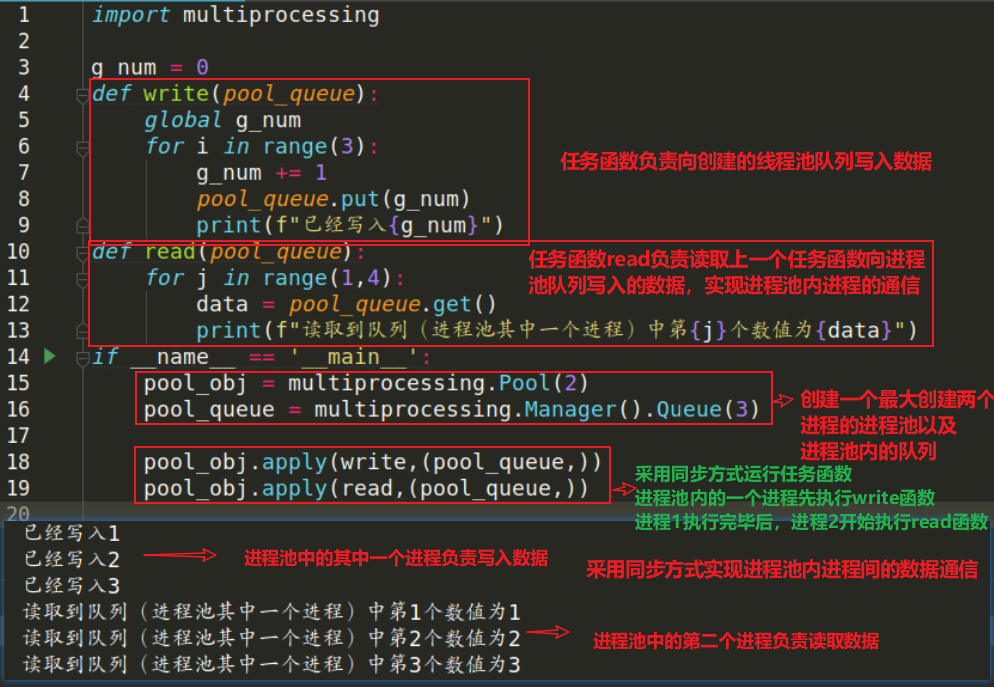Click 'pool_obj.apply(write,(pool_queue,))' line

pos(372,462)
